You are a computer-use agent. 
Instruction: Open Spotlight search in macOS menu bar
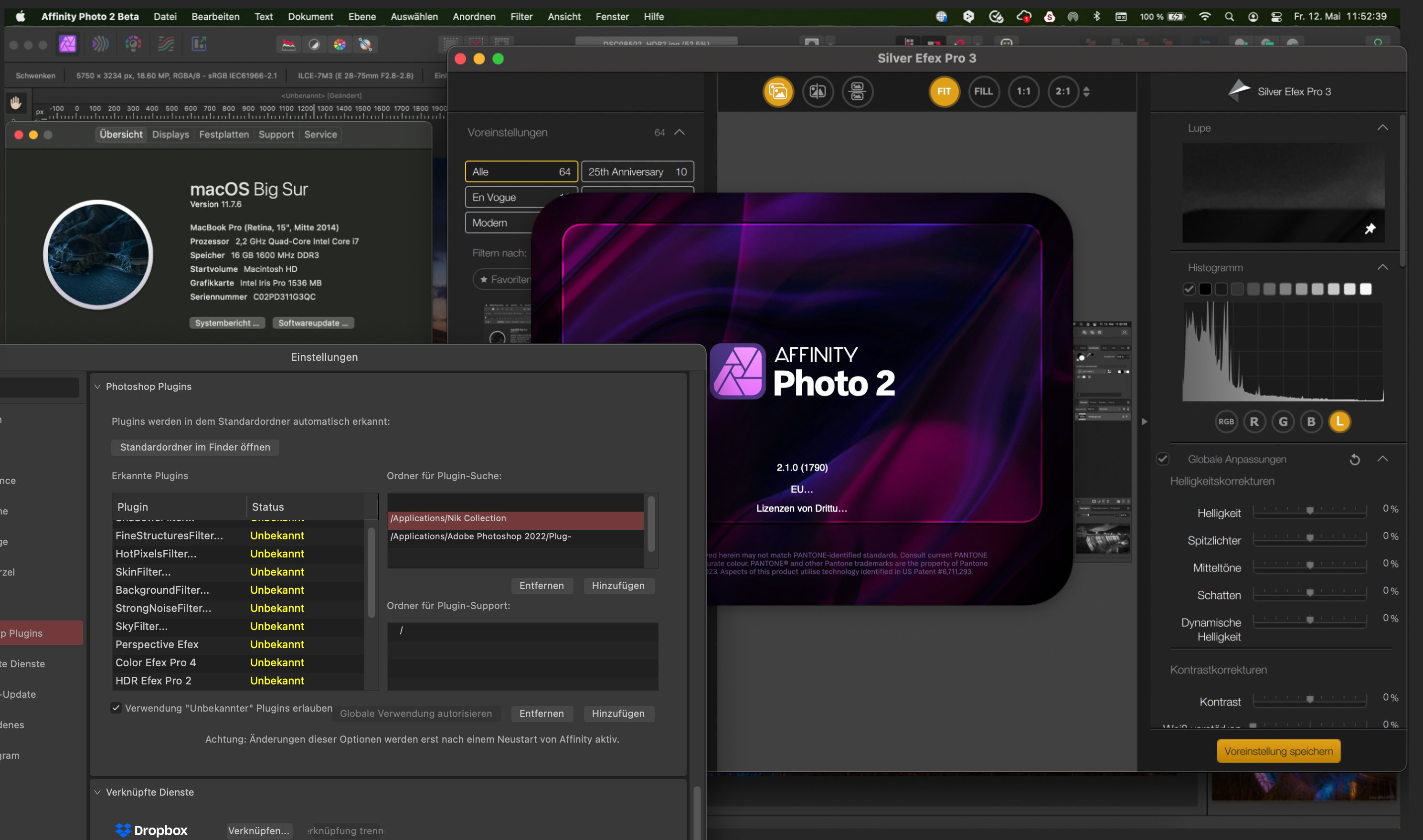[1229, 16]
